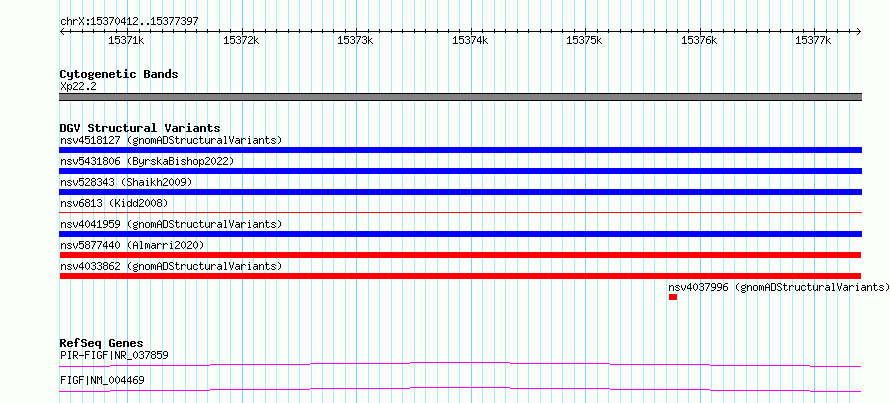
Task: Click the 15374k ruler tick label
Action: coord(470,41)
